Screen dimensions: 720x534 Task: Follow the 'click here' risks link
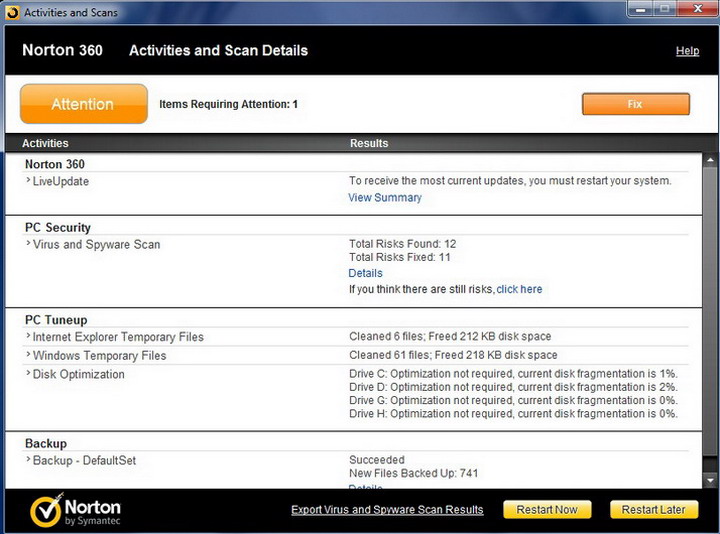(x=519, y=289)
